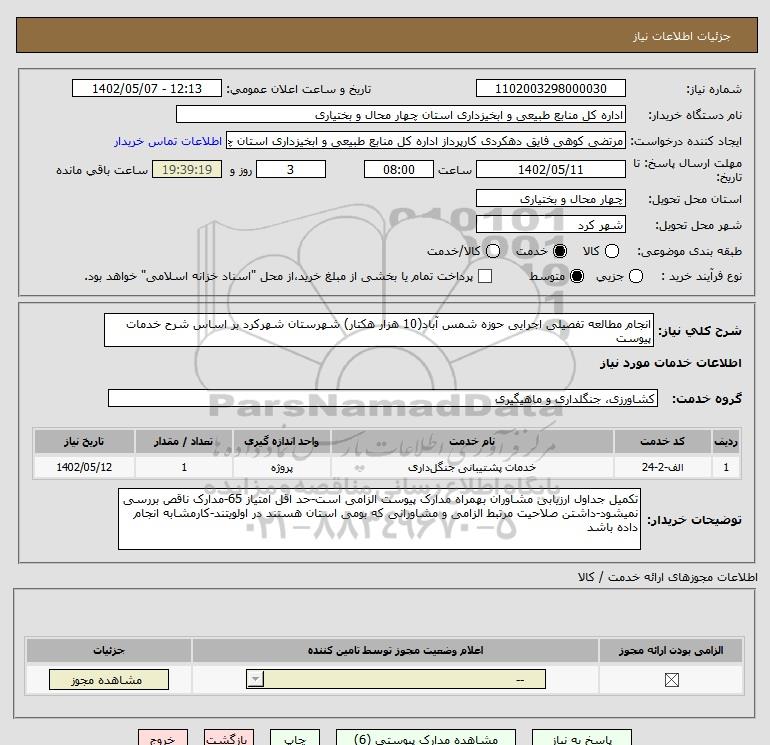Viewport: 770px width, 745px height.
Task: Choose the متوسط purchase type radio
Action: point(577,276)
